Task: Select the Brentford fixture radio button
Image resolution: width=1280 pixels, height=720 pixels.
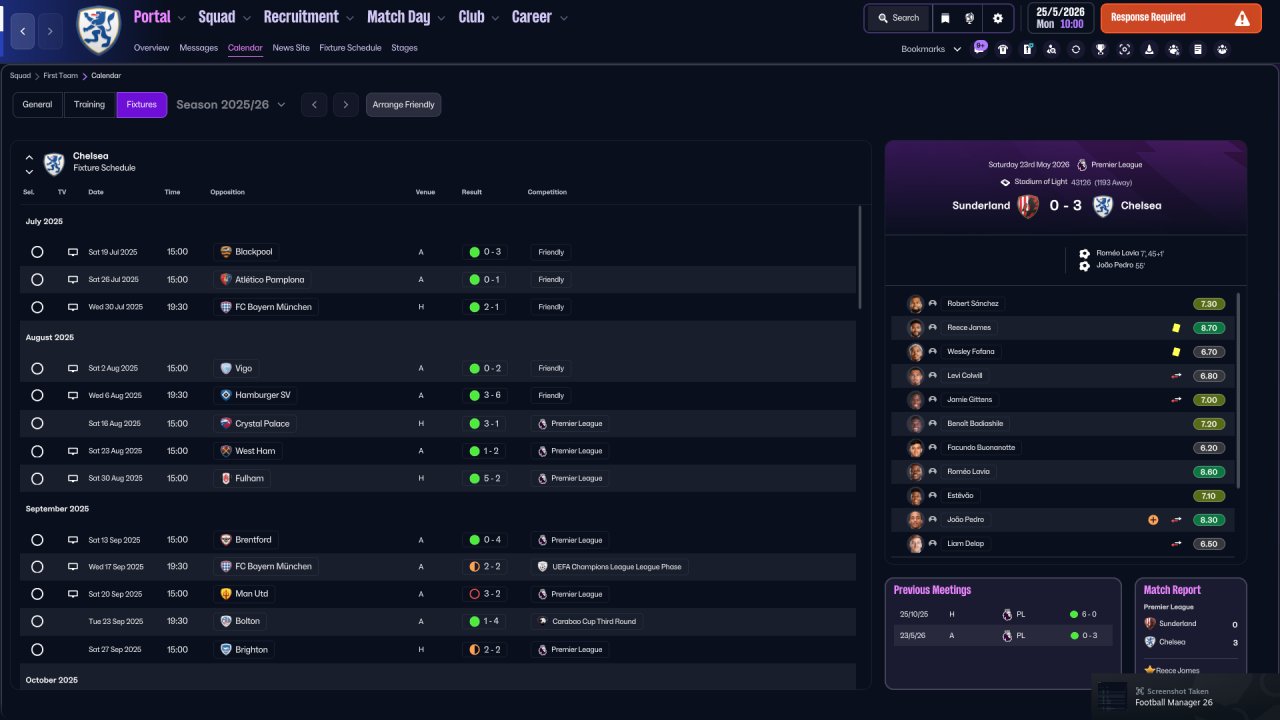Action: (x=37, y=540)
